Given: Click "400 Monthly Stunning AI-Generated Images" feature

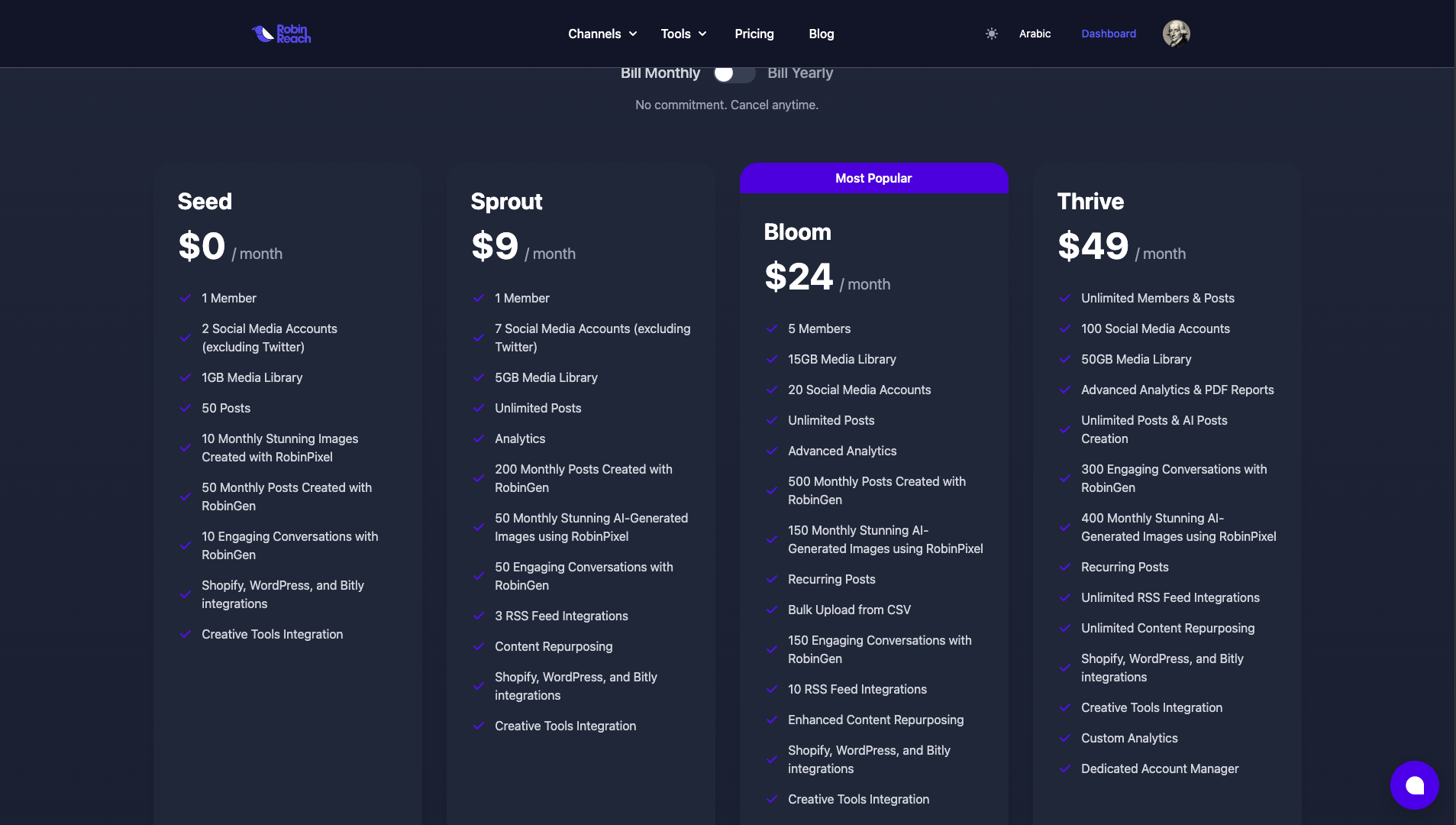Looking at the screenshot, I should pos(1178,527).
